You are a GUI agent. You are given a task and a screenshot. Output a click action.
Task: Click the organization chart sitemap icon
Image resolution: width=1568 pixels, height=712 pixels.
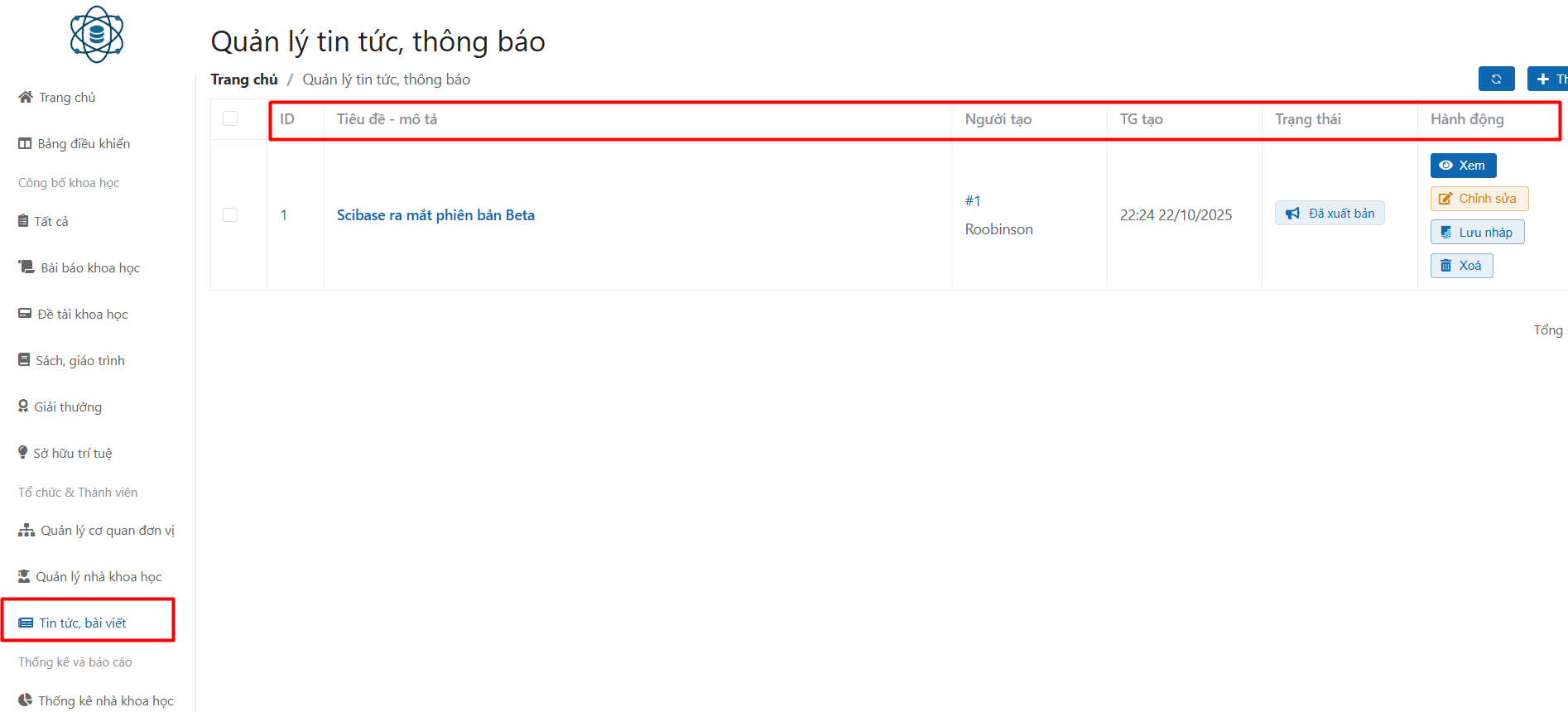[26, 530]
